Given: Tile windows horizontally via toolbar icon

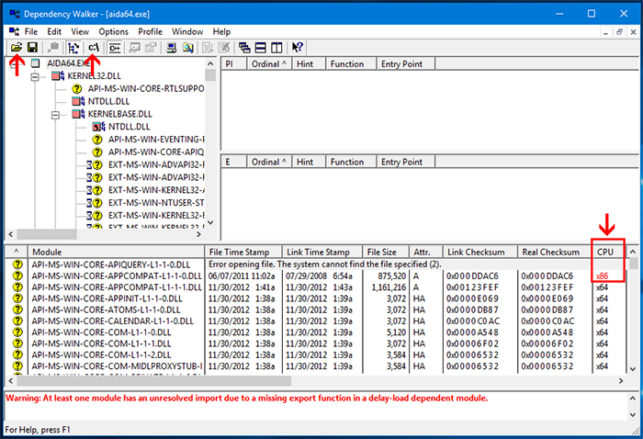Looking at the screenshot, I should point(261,48).
